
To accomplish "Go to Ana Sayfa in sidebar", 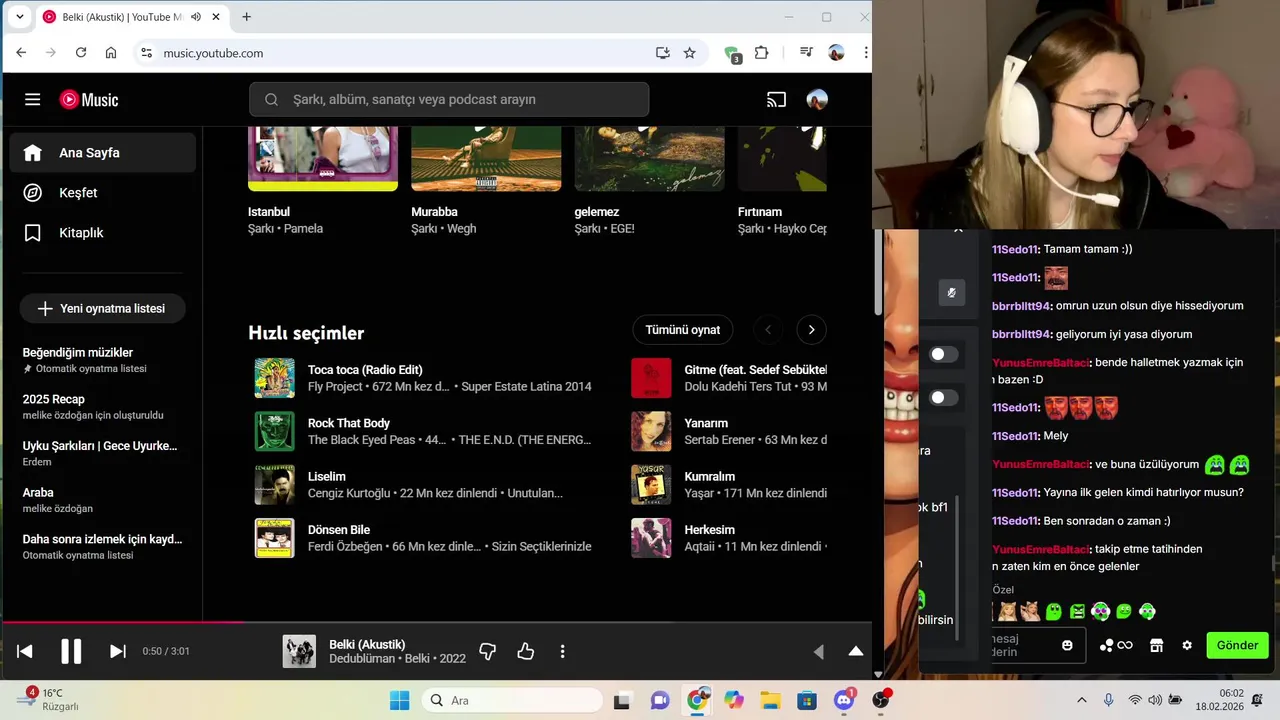I will (x=103, y=153).
